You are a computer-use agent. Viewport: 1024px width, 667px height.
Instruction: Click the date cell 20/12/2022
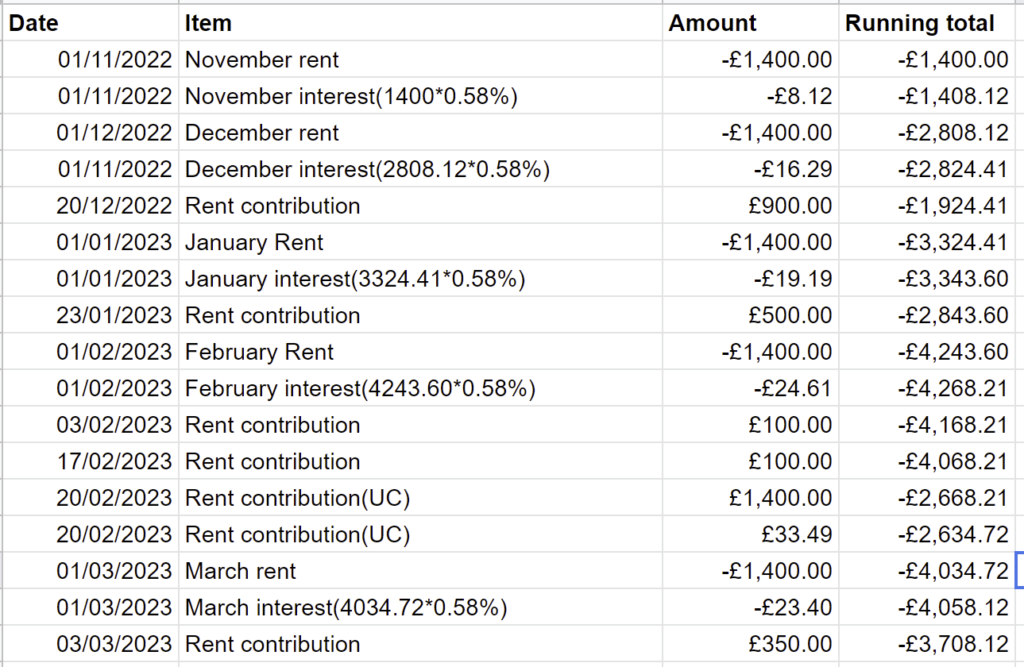(115, 206)
